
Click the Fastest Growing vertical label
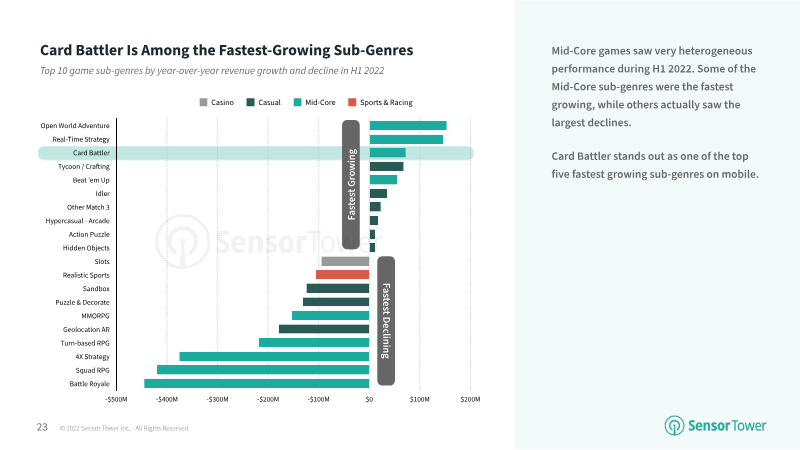tap(351, 185)
